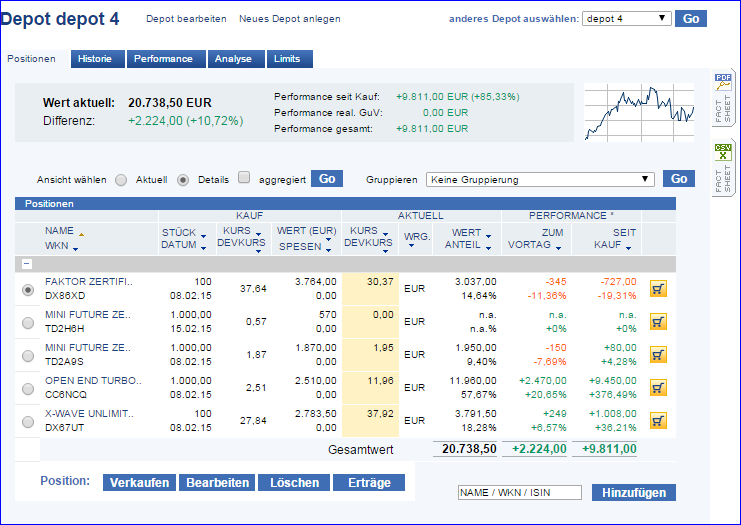Collapse the positions group with minus
Screen dimensions: 741x525
tap(27, 264)
